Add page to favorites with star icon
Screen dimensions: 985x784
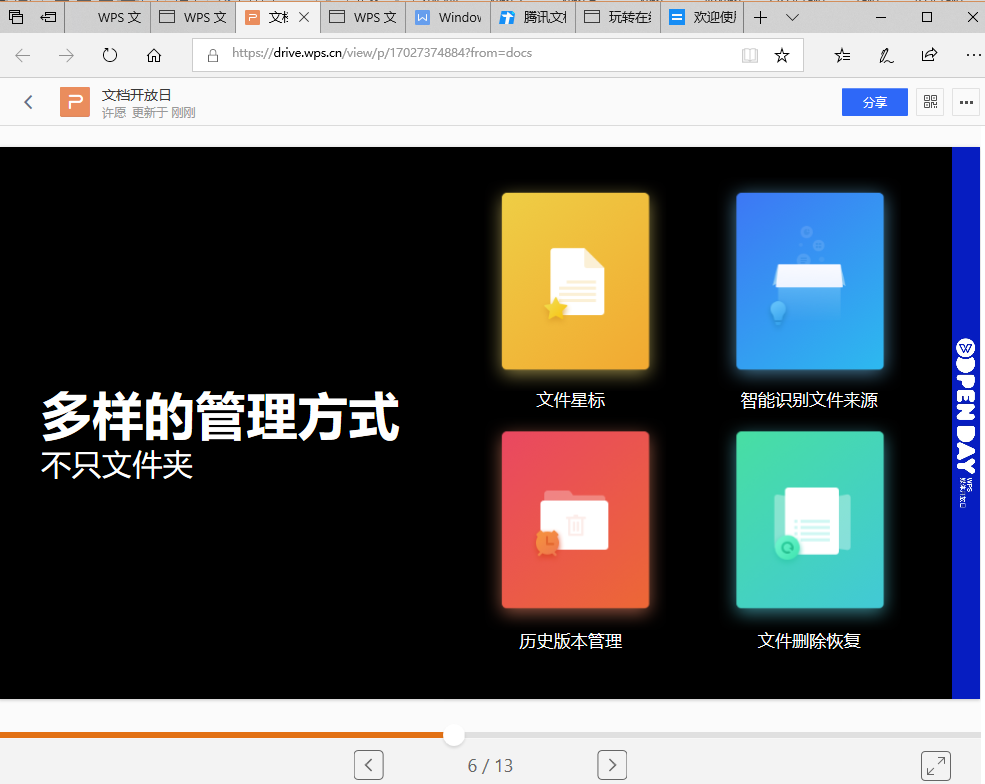tap(782, 55)
